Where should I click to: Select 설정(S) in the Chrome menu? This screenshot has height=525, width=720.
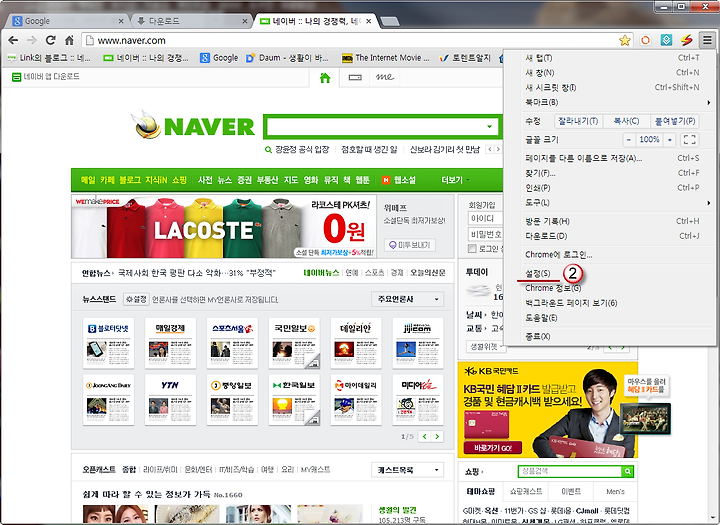point(538,273)
